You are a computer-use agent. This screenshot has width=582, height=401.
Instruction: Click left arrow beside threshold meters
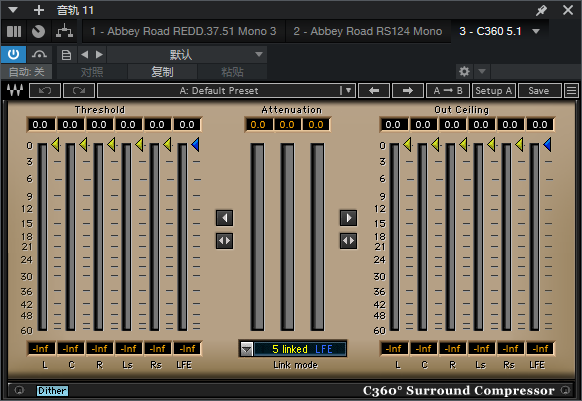(225, 218)
